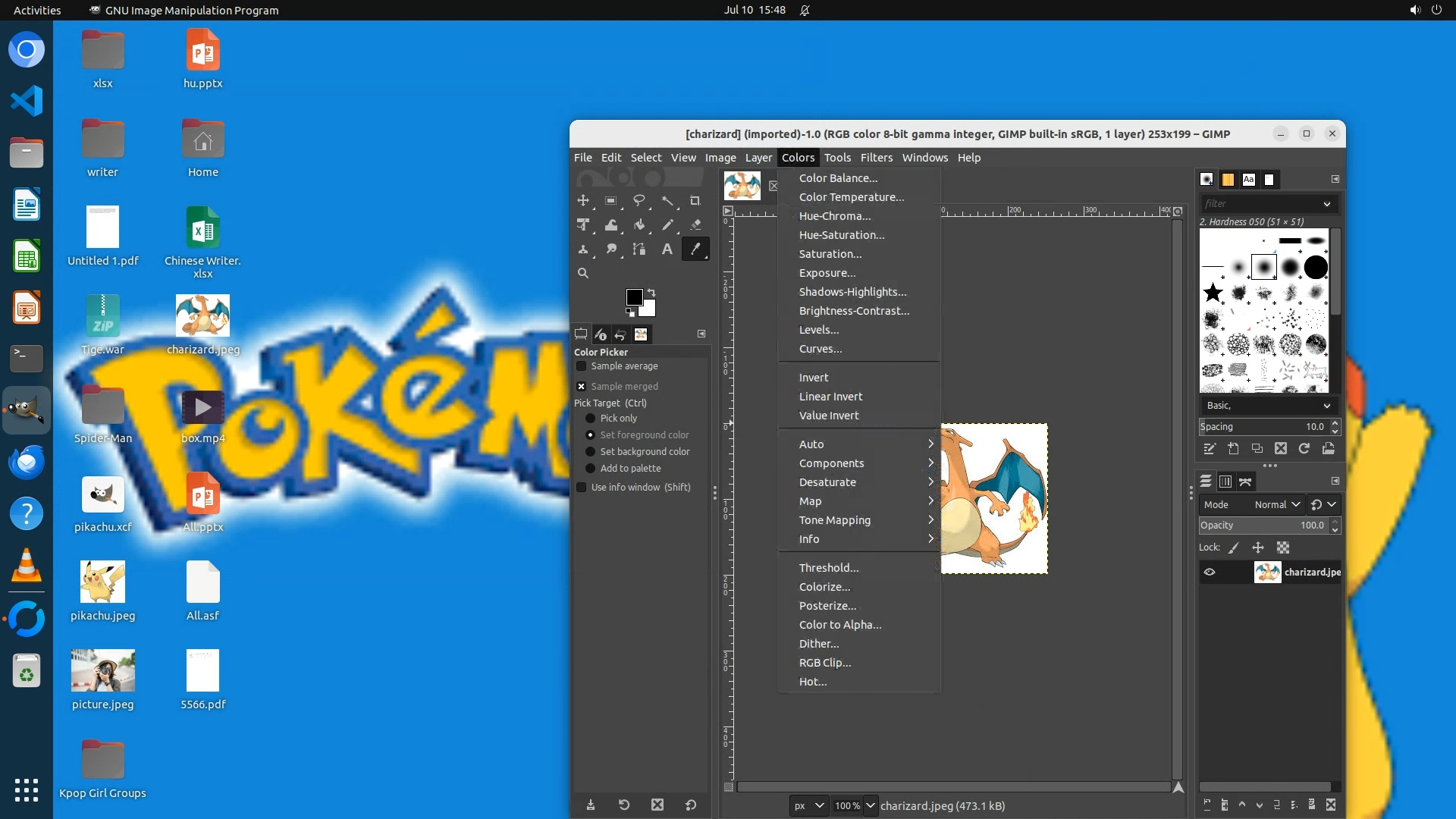The image size is (1456, 819).
Task: Check Use info window option
Action: click(582, 488)
